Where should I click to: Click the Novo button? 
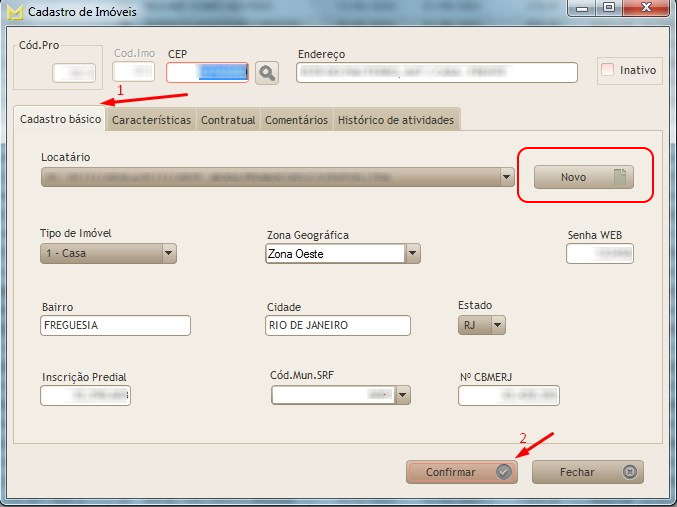coord(584,177)
